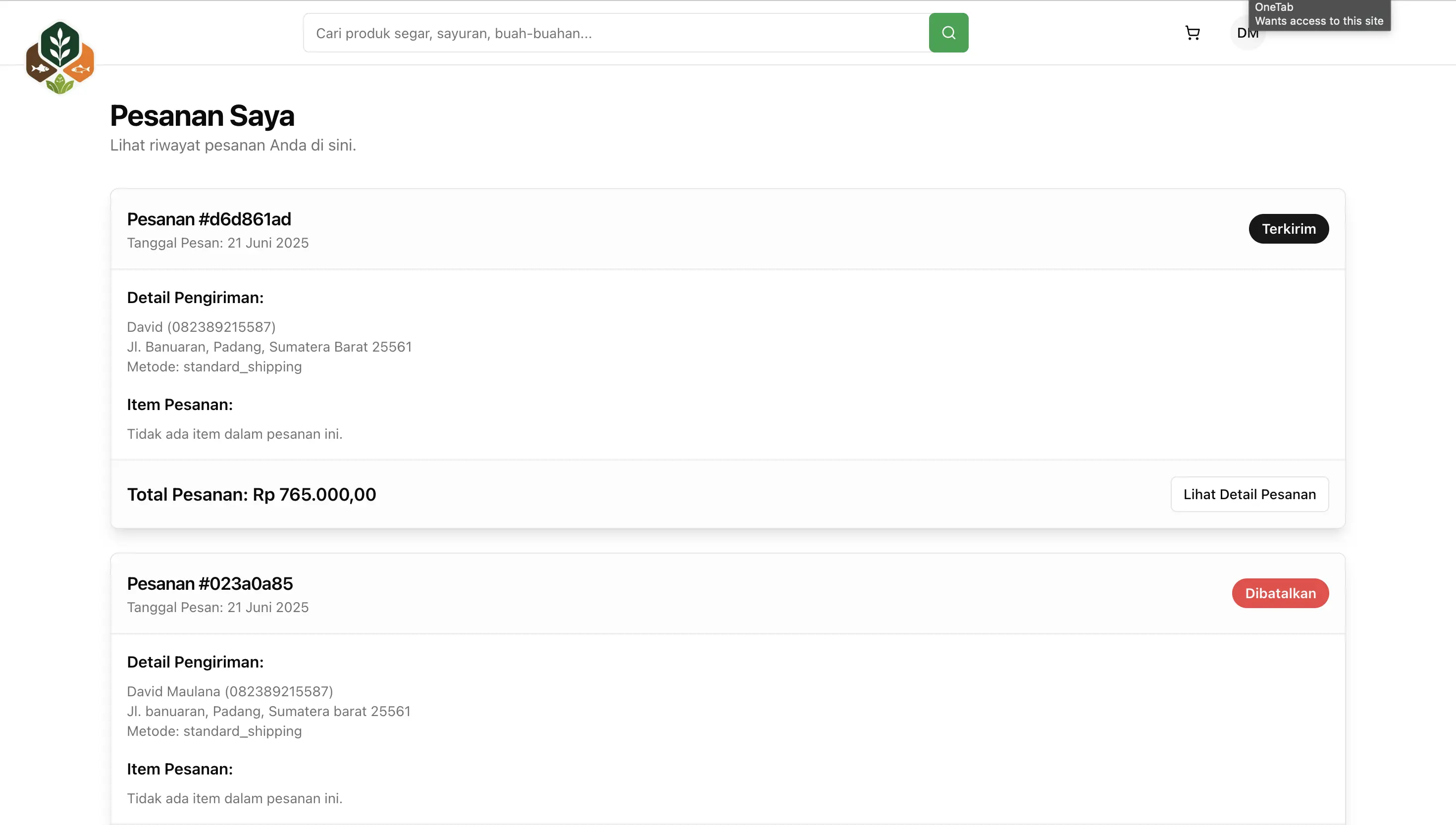Click the OneTab access notification

click(x=1319, y=15)
